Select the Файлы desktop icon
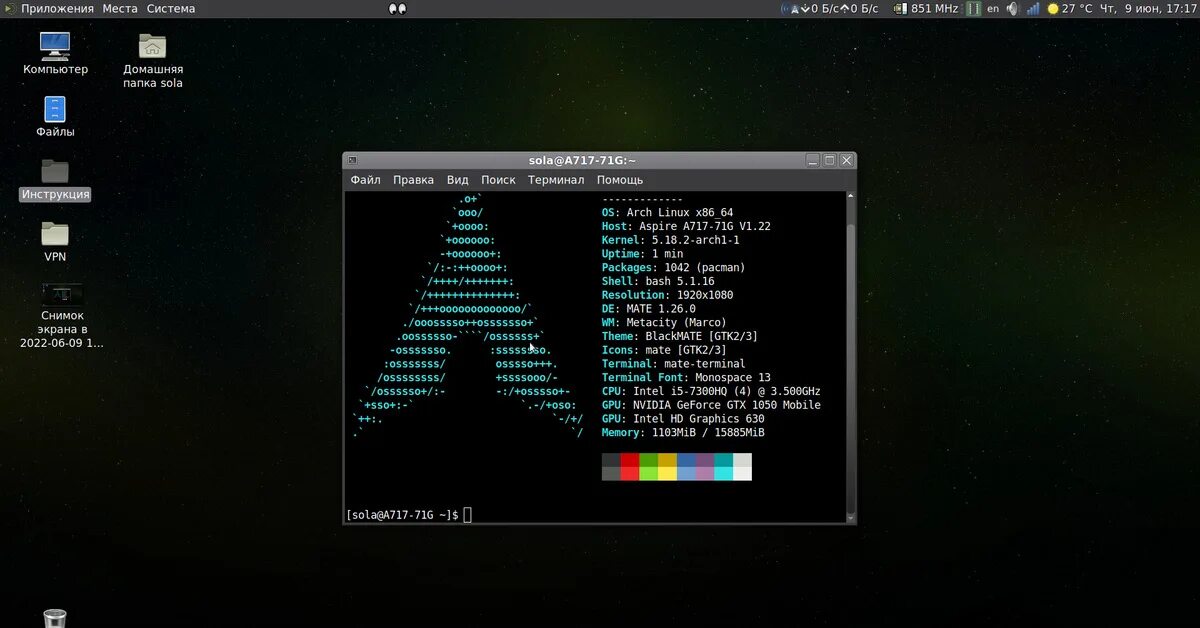Image resolution: width=1200 pixels, height=628 pixels. (x=55, y=117)
